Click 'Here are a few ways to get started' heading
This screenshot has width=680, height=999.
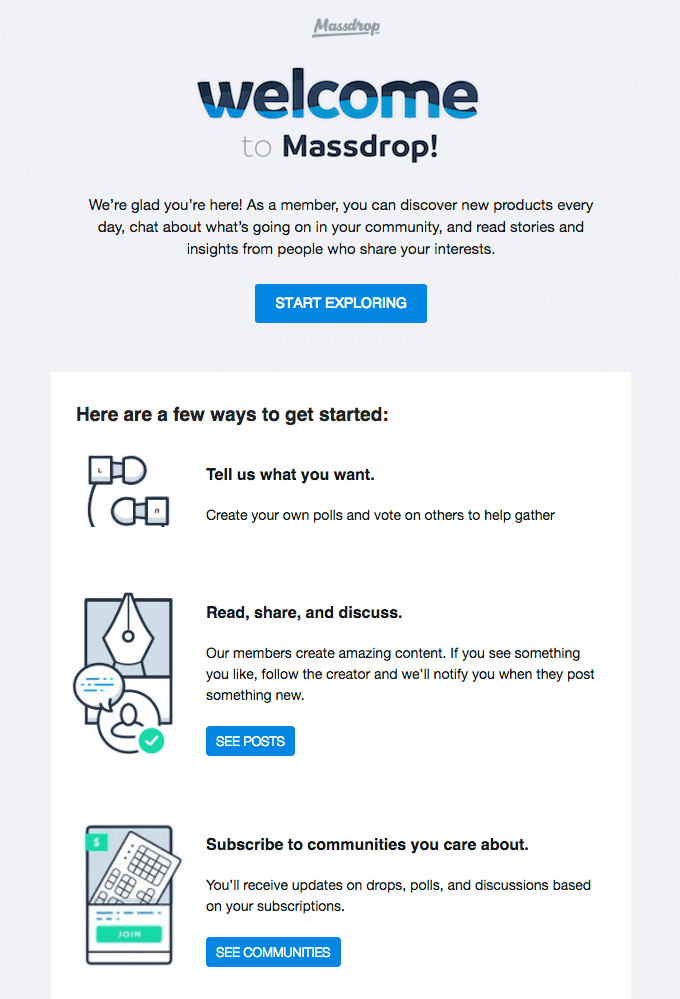tap(232, 415)
